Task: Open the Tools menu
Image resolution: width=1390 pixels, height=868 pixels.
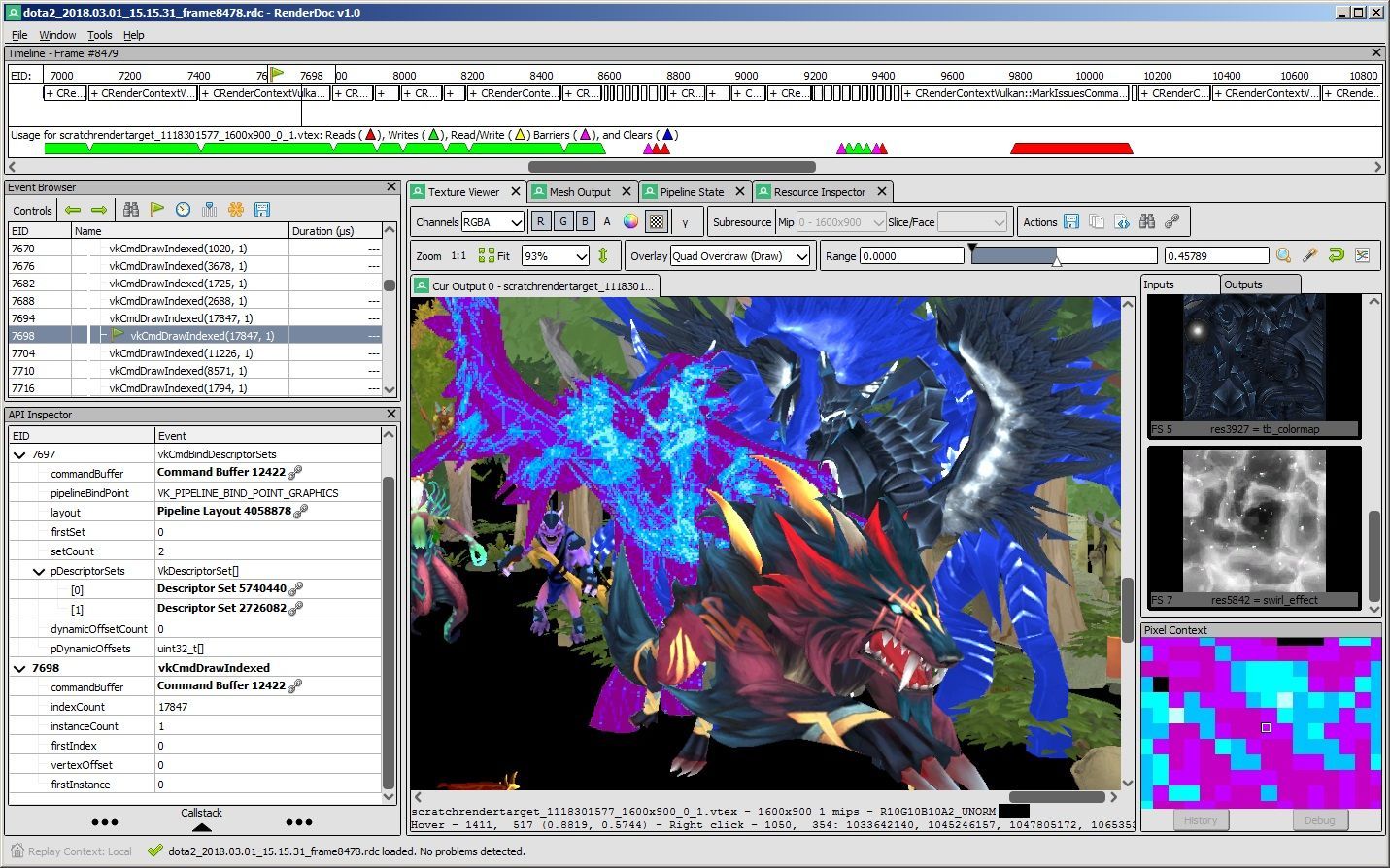Action: 98,34
